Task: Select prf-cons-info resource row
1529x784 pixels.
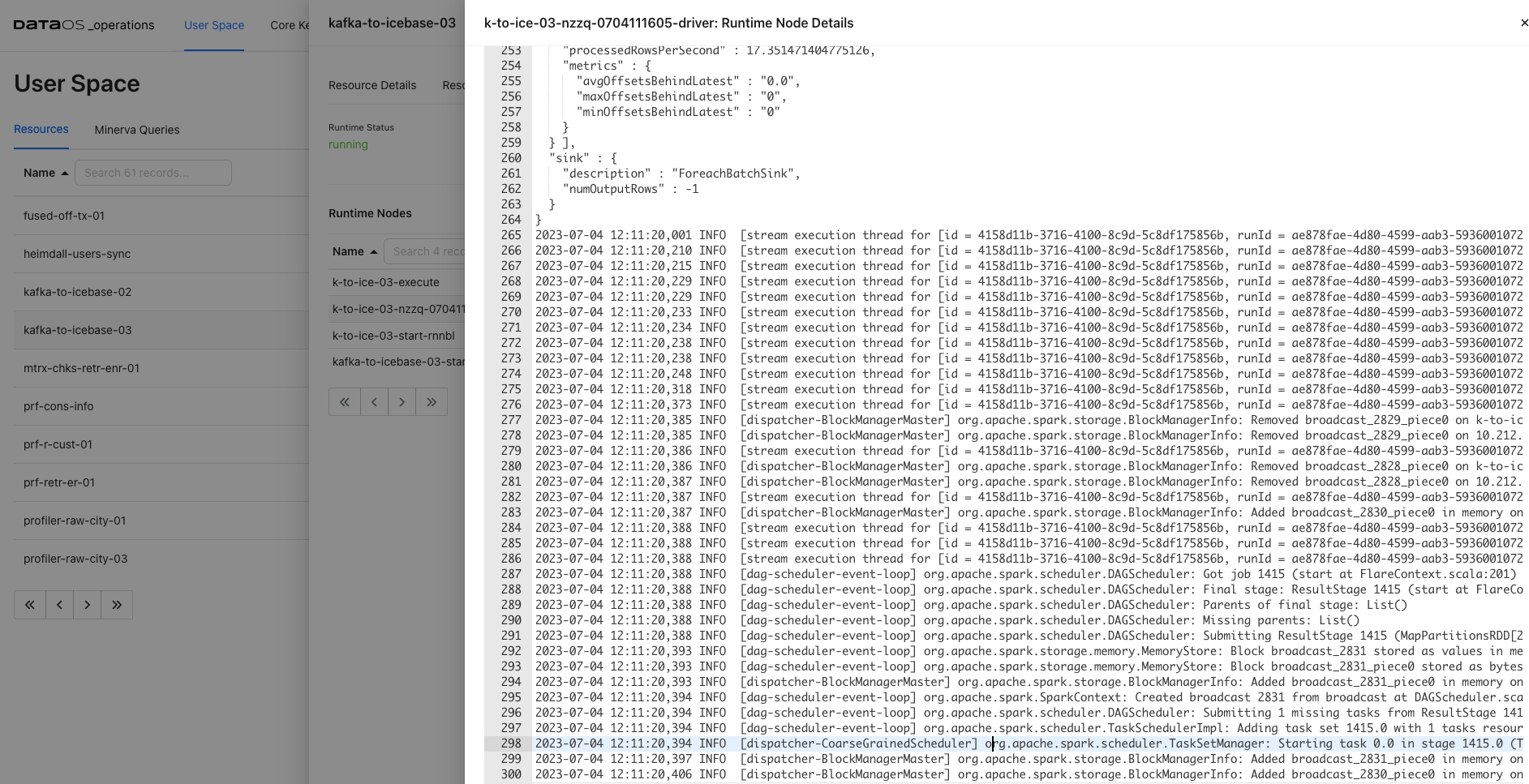Action: pyautogui.click(x=161, y=406)
